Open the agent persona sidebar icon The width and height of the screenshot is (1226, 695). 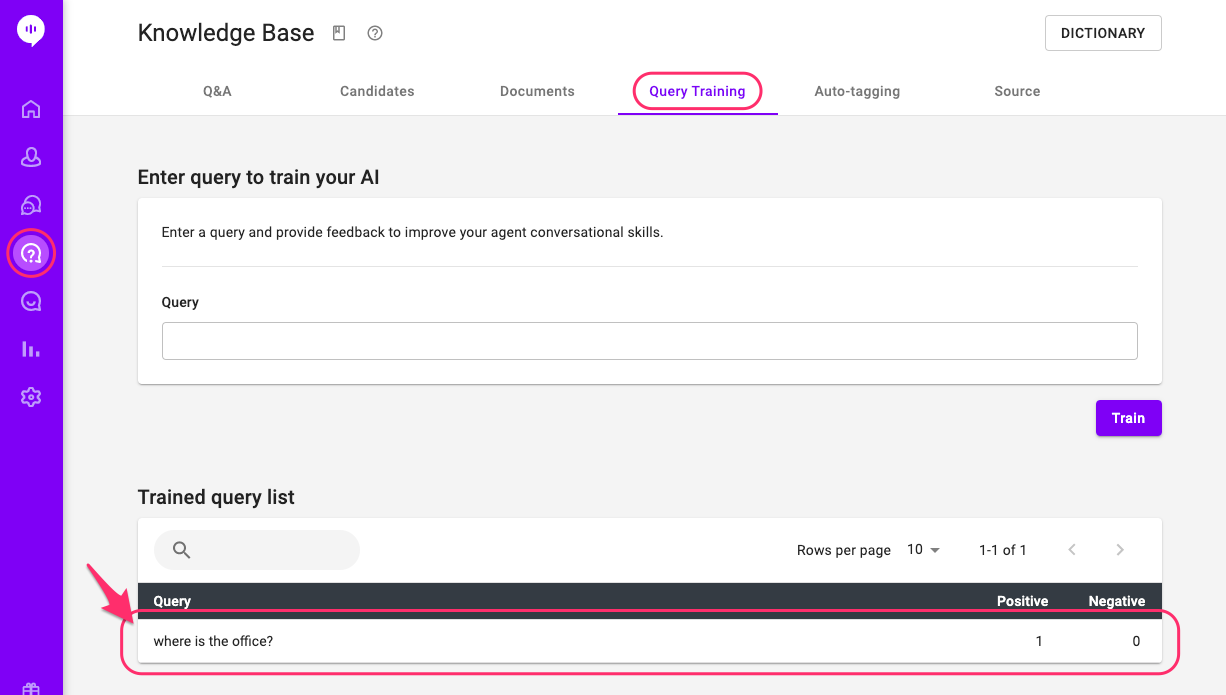(x=31, y=157)
